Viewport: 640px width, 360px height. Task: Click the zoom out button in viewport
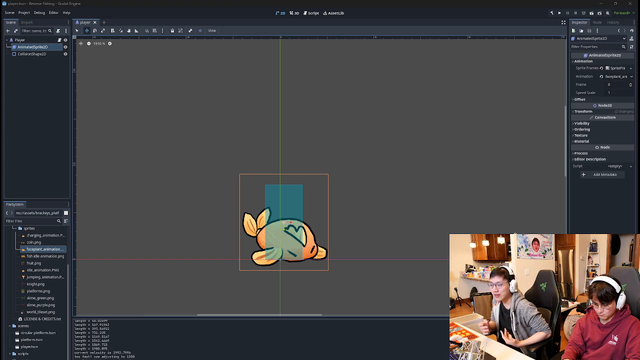pos(89,43)
